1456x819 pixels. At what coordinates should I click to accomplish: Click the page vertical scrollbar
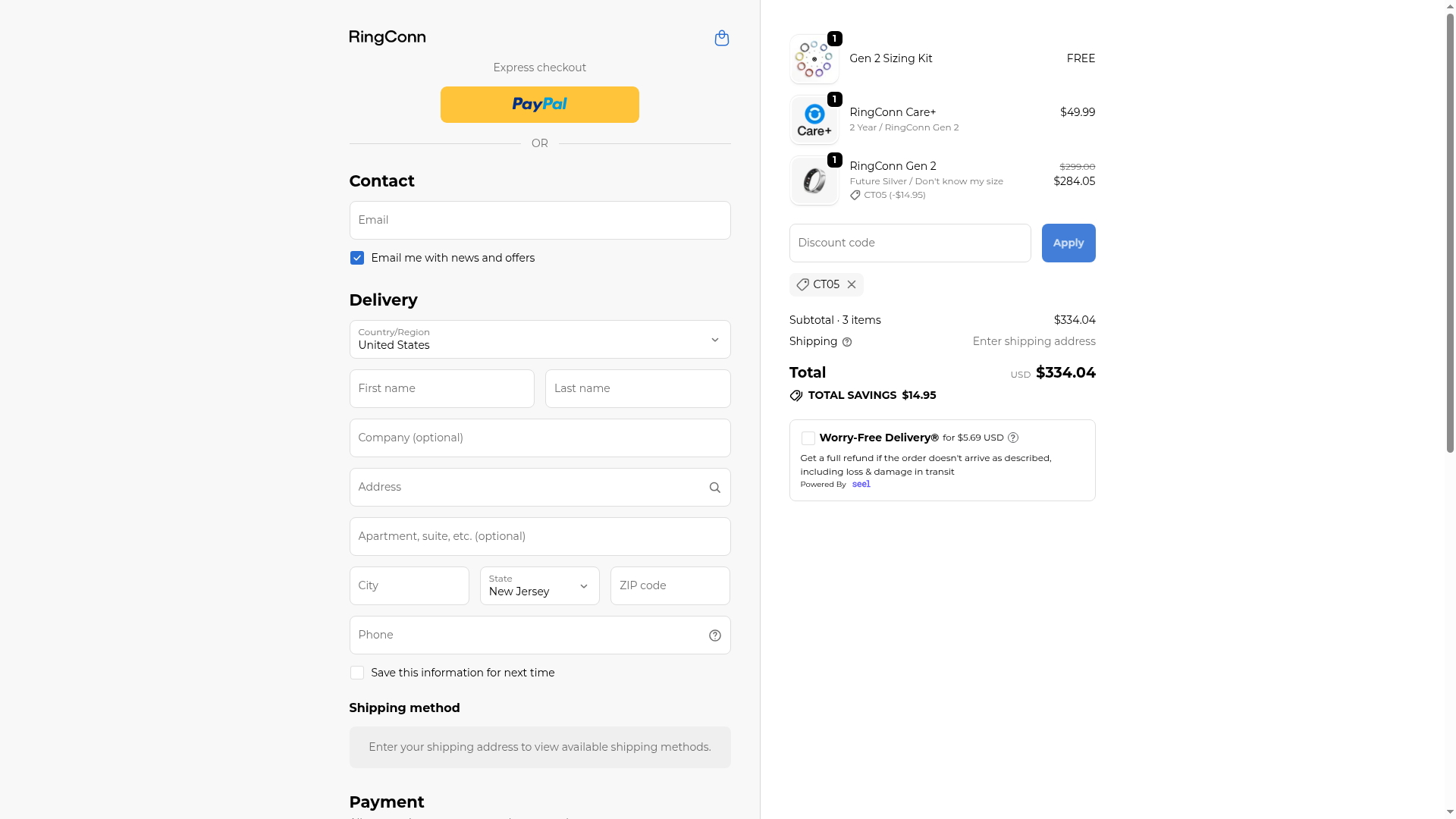(1450, 227)
